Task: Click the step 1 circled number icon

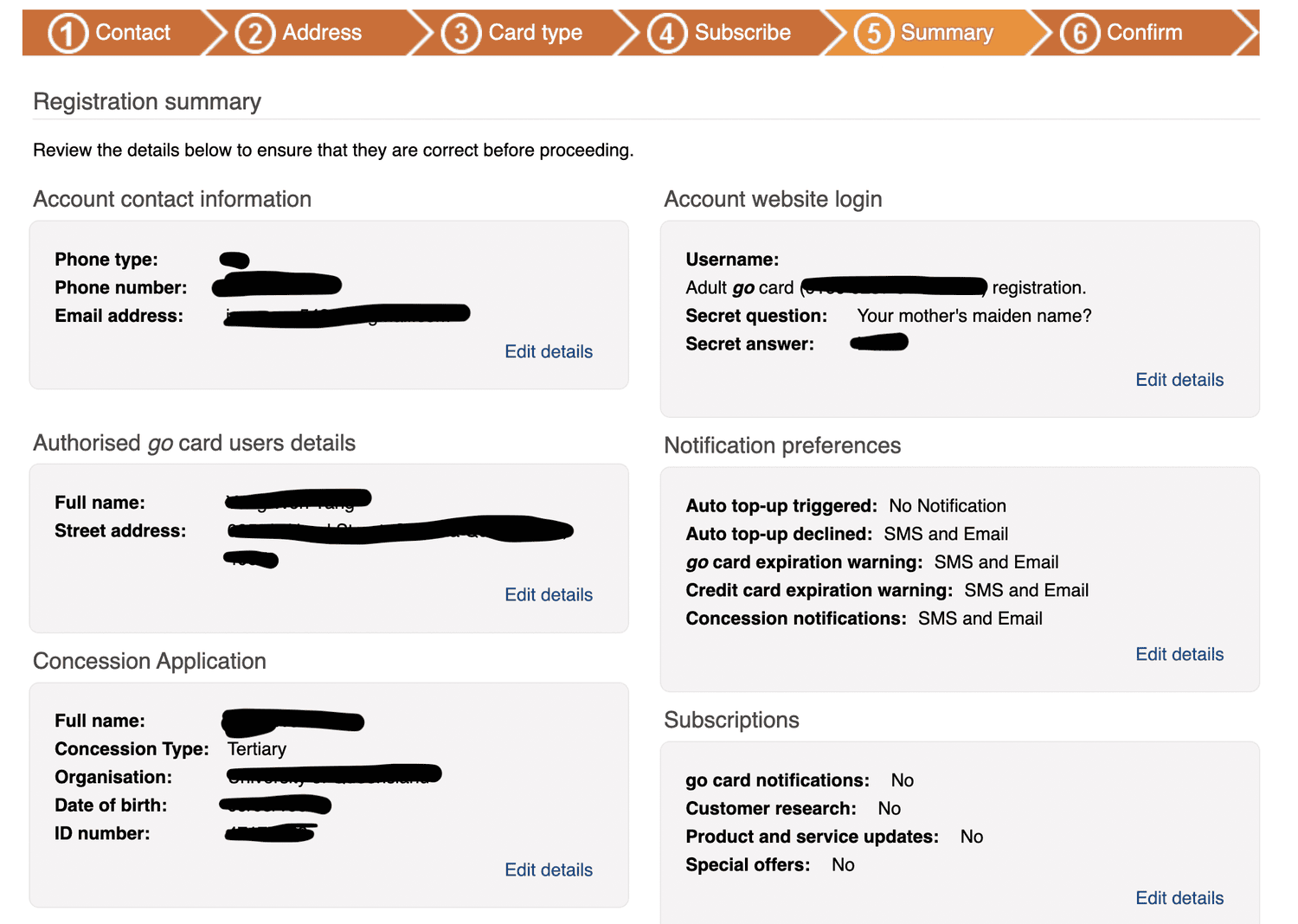Action: coord(67,34)
